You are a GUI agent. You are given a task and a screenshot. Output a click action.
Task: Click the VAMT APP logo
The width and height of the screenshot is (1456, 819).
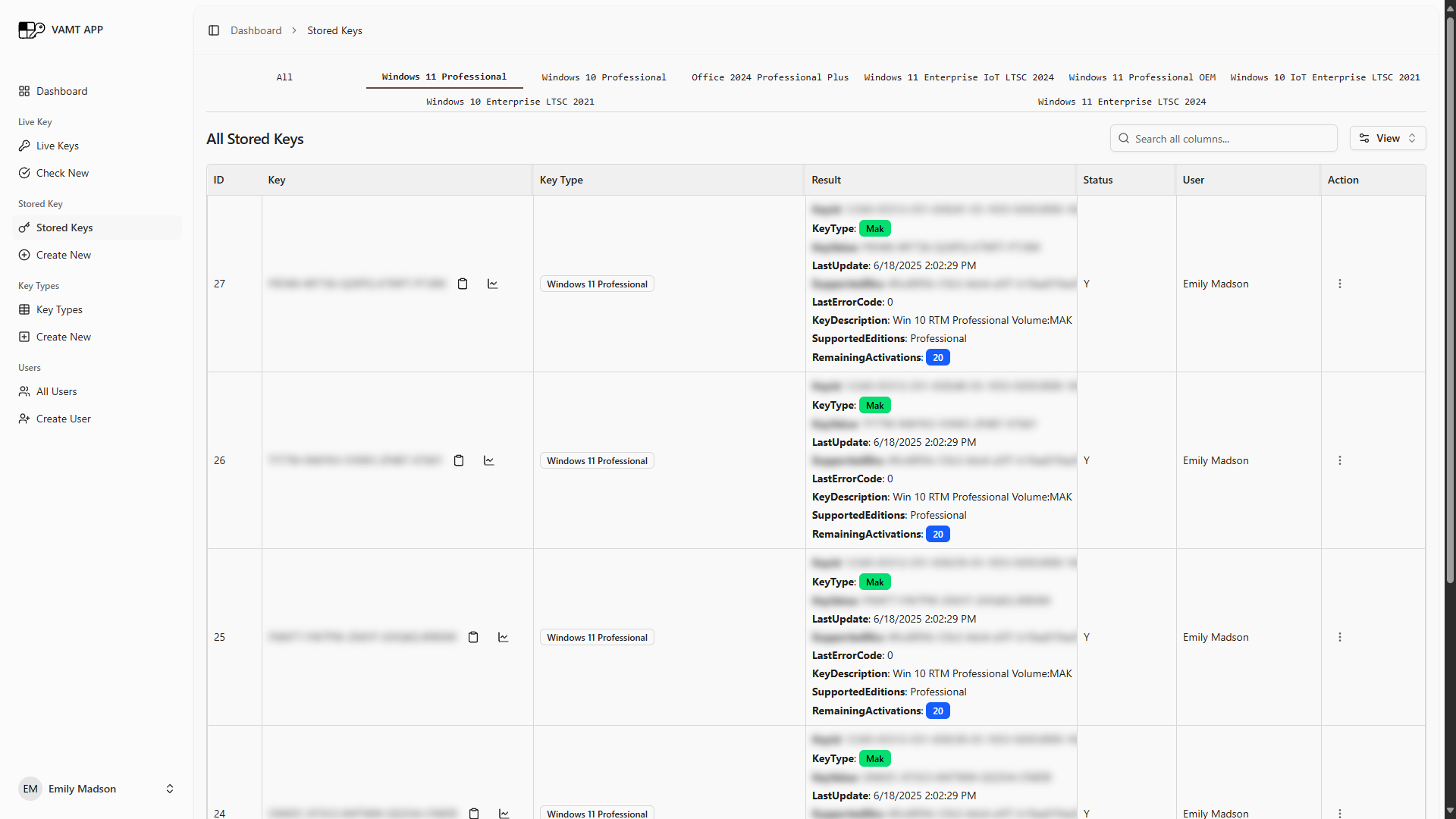pyautogui.click(x=32, y=30)
